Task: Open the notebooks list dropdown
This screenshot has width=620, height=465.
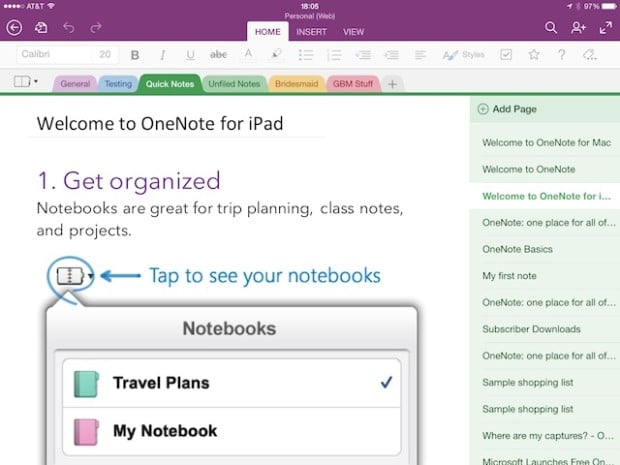Action: (x=25, y=82)
